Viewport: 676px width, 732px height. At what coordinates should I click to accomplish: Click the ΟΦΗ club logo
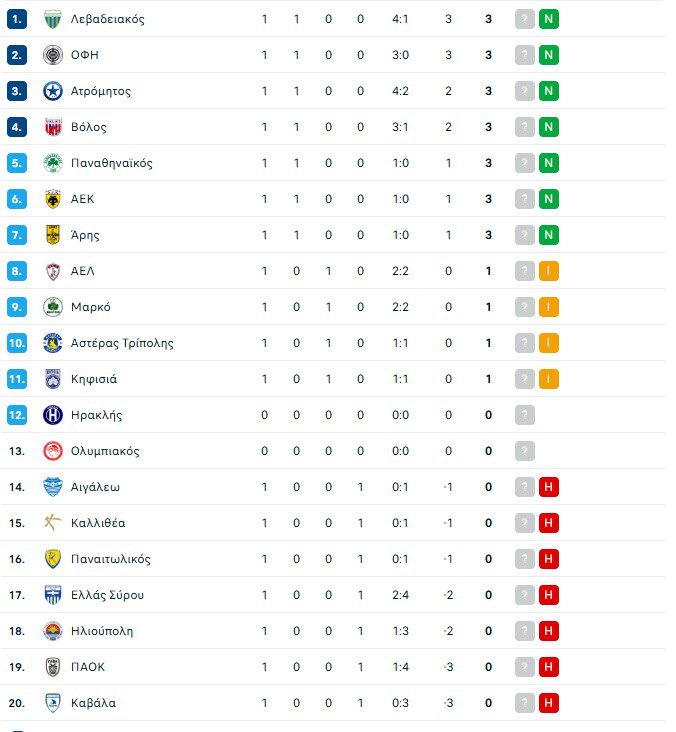coord(53,55)
